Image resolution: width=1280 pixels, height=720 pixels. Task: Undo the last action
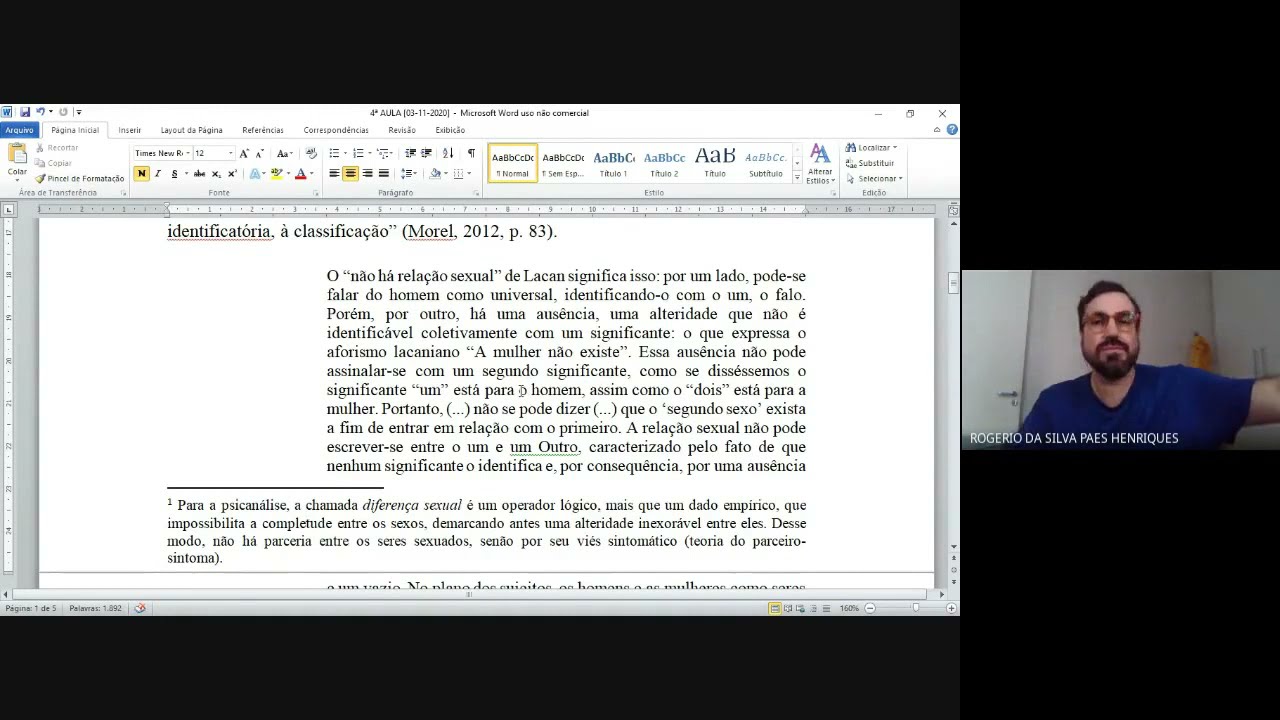(40, 112)
